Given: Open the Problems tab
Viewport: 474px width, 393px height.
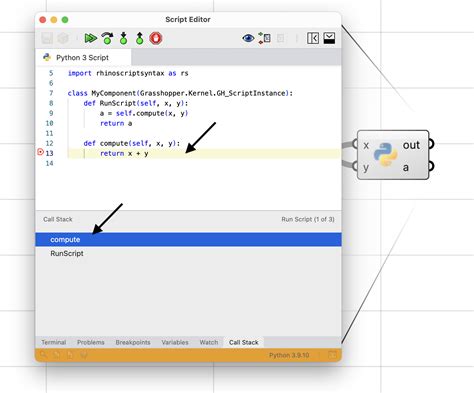Looking at the screenshot, I should [91, 342].
